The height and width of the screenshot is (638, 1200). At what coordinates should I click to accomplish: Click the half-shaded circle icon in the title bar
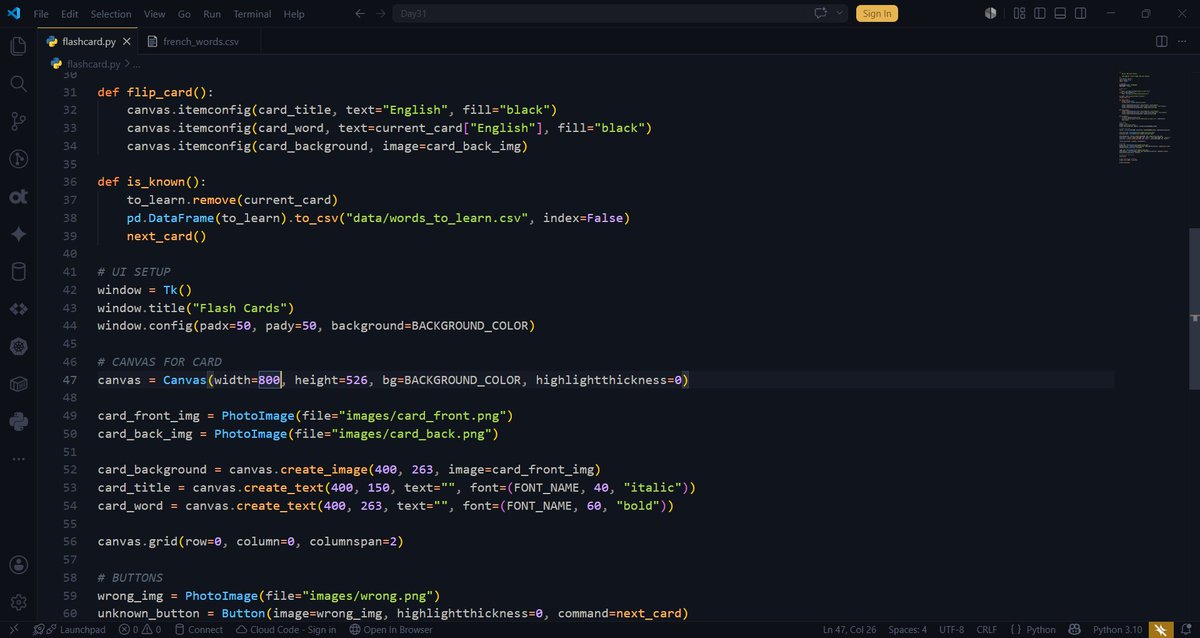pos(990,13)
